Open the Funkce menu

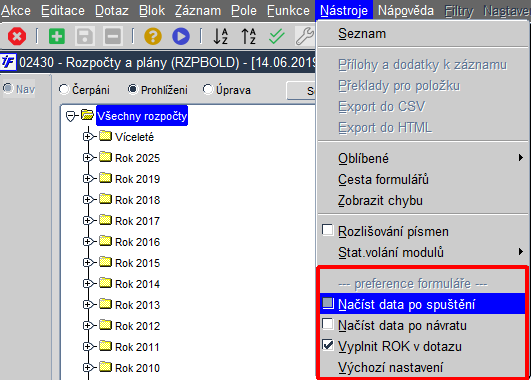[x=288, y=10]
